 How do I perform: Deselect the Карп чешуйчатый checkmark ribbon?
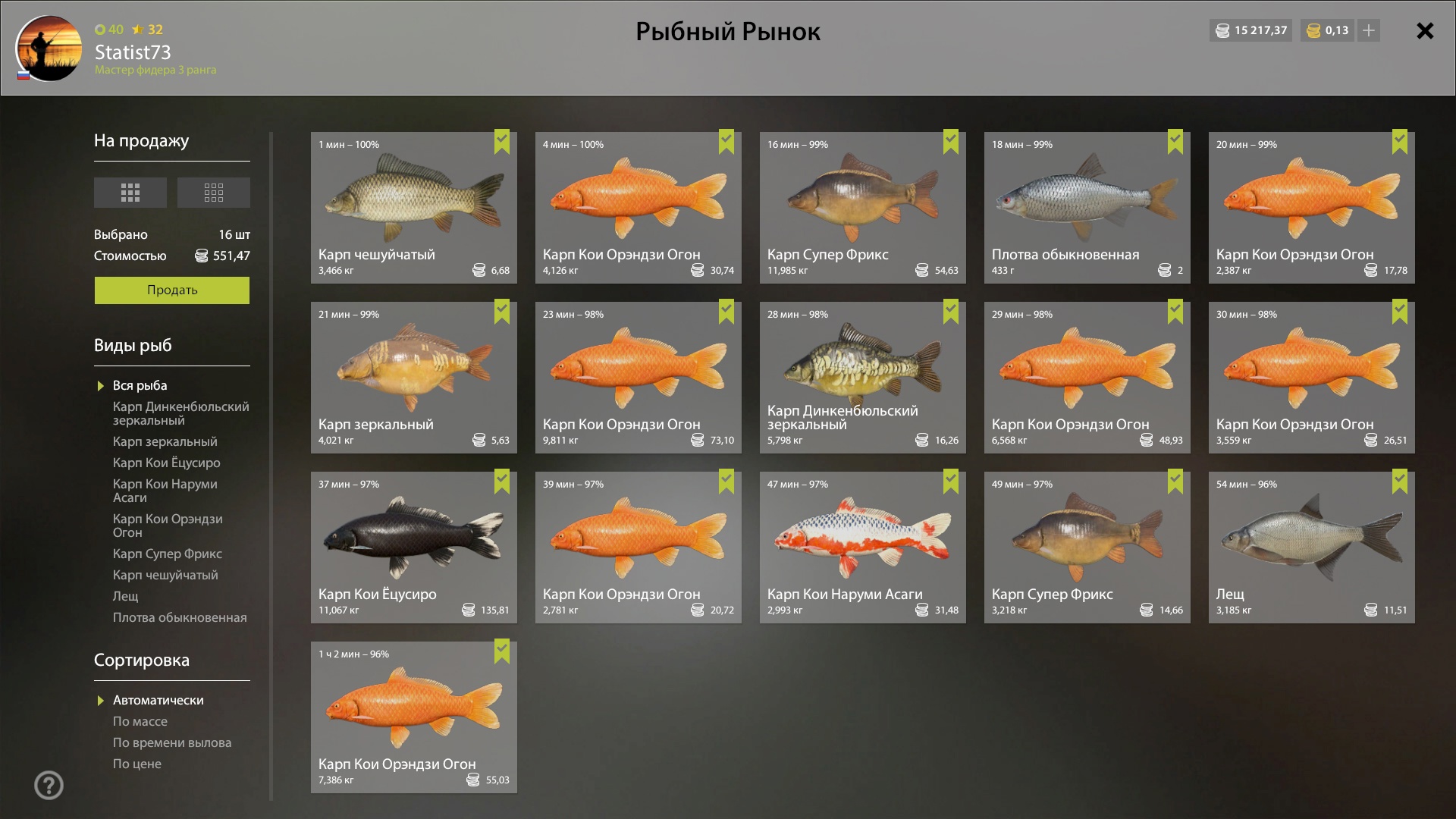tap(502, 142)
